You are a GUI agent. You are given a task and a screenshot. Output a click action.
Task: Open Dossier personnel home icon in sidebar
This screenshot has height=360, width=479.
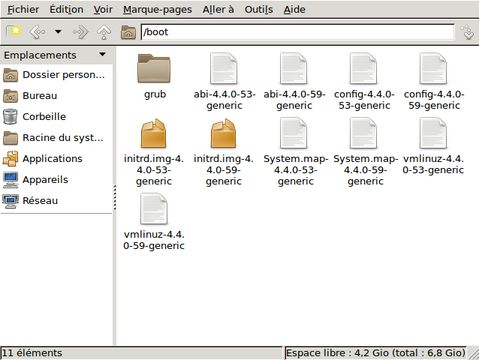pyautogui.click(x=10, y=75)
